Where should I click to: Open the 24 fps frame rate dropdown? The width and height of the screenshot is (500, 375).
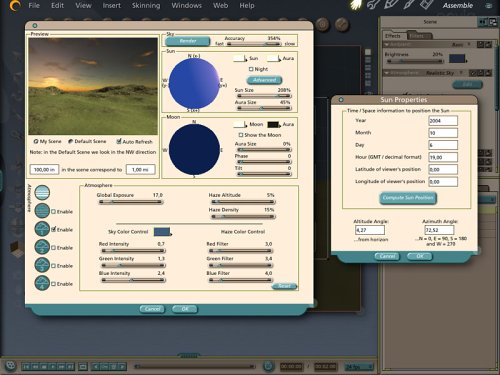[x=358, y=367]
